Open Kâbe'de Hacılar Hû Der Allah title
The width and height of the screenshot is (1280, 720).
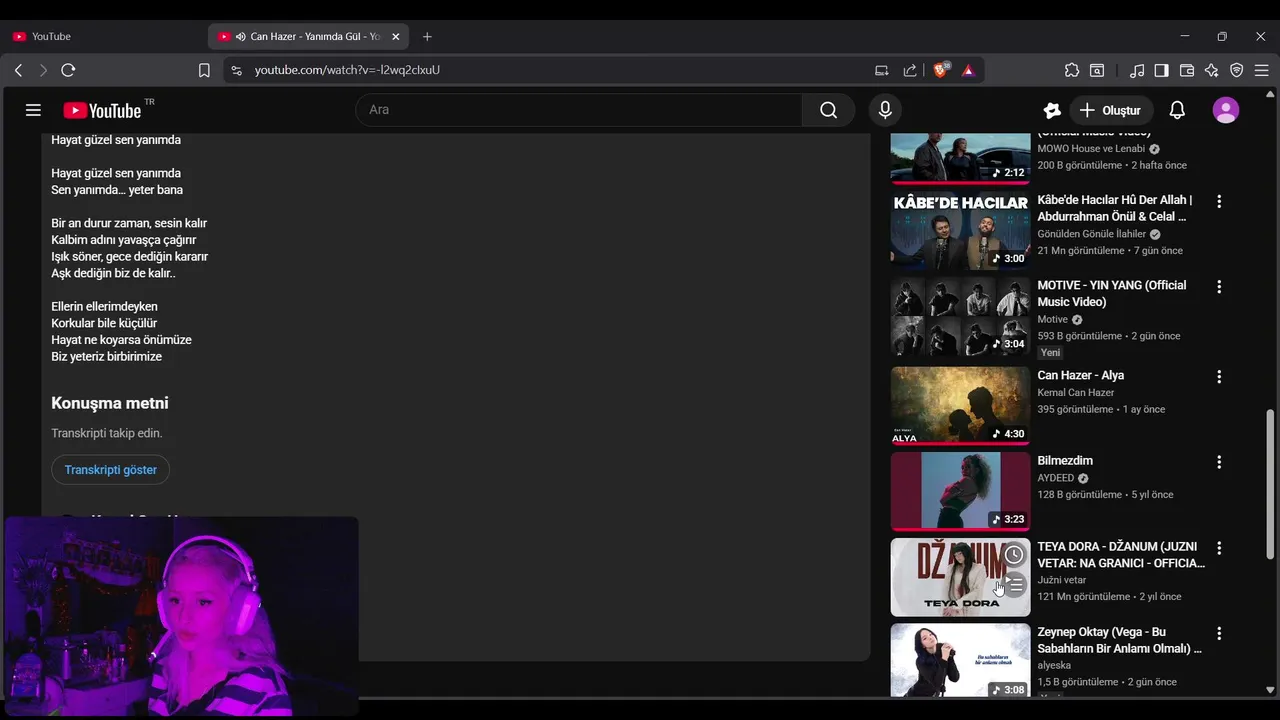pyautogui.click(x=1115, y=208)
